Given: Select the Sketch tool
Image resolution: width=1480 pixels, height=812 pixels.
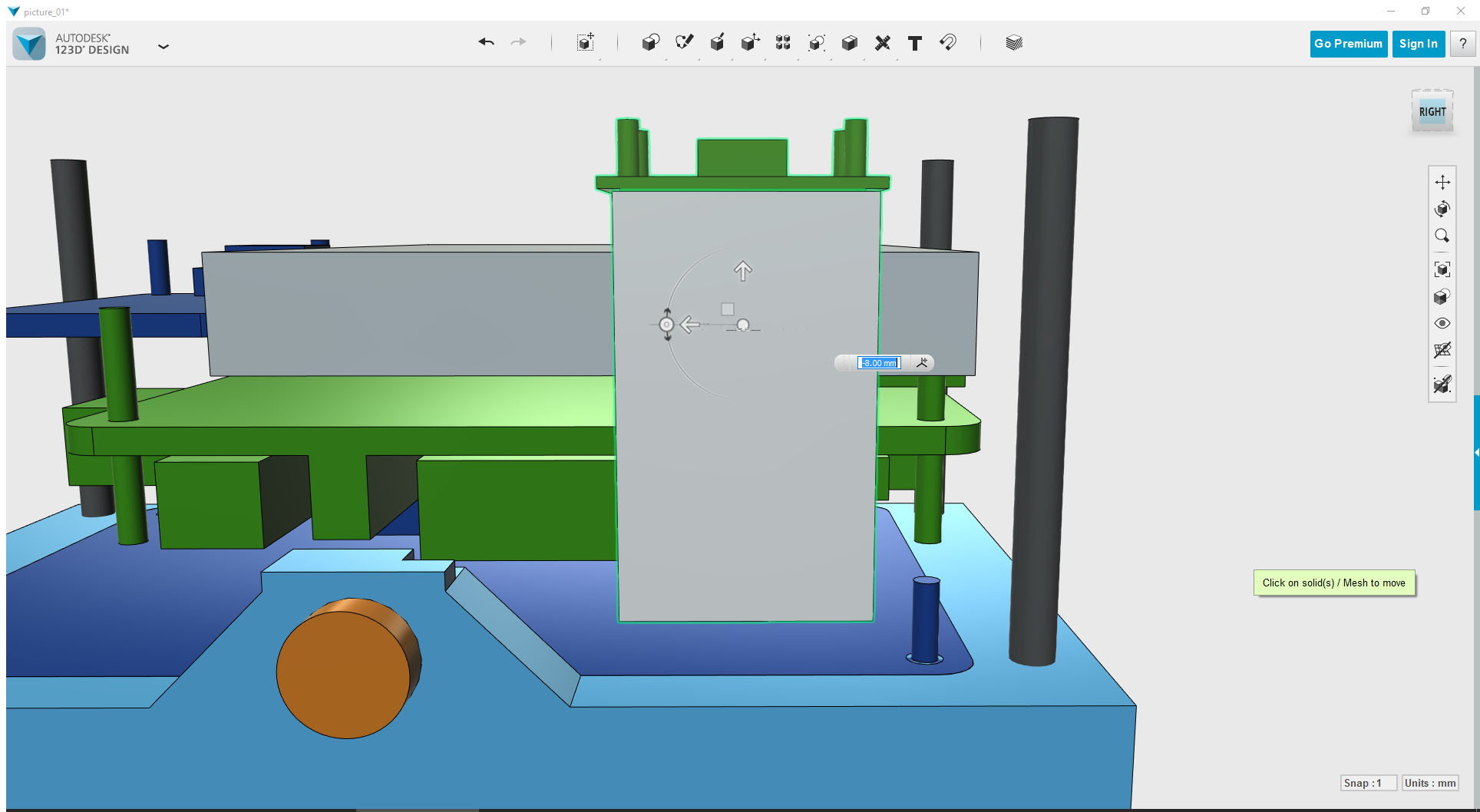Looking at the screenshot, I should 684,41.
